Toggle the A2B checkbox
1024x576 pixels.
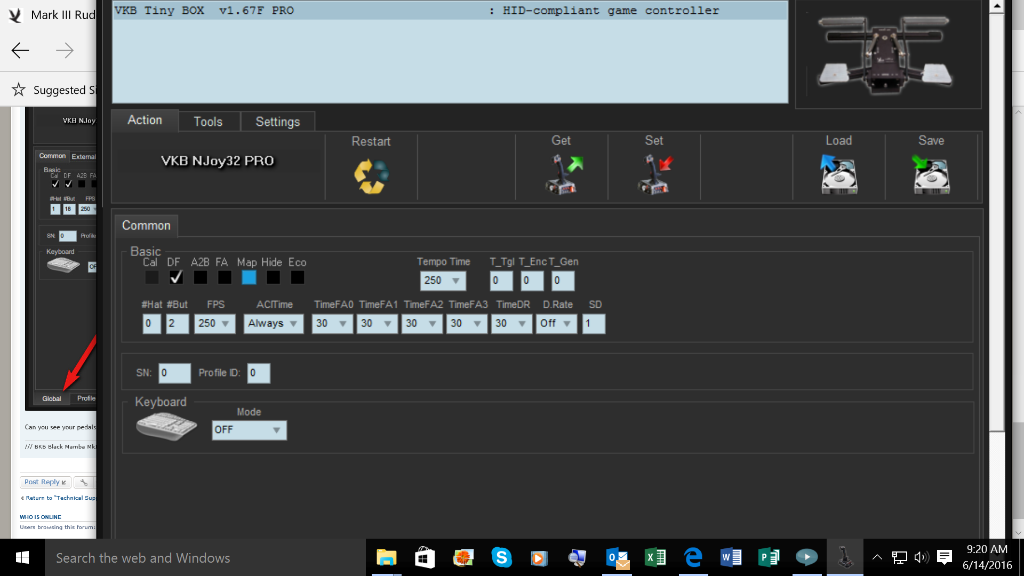click(x=200, y=278)
